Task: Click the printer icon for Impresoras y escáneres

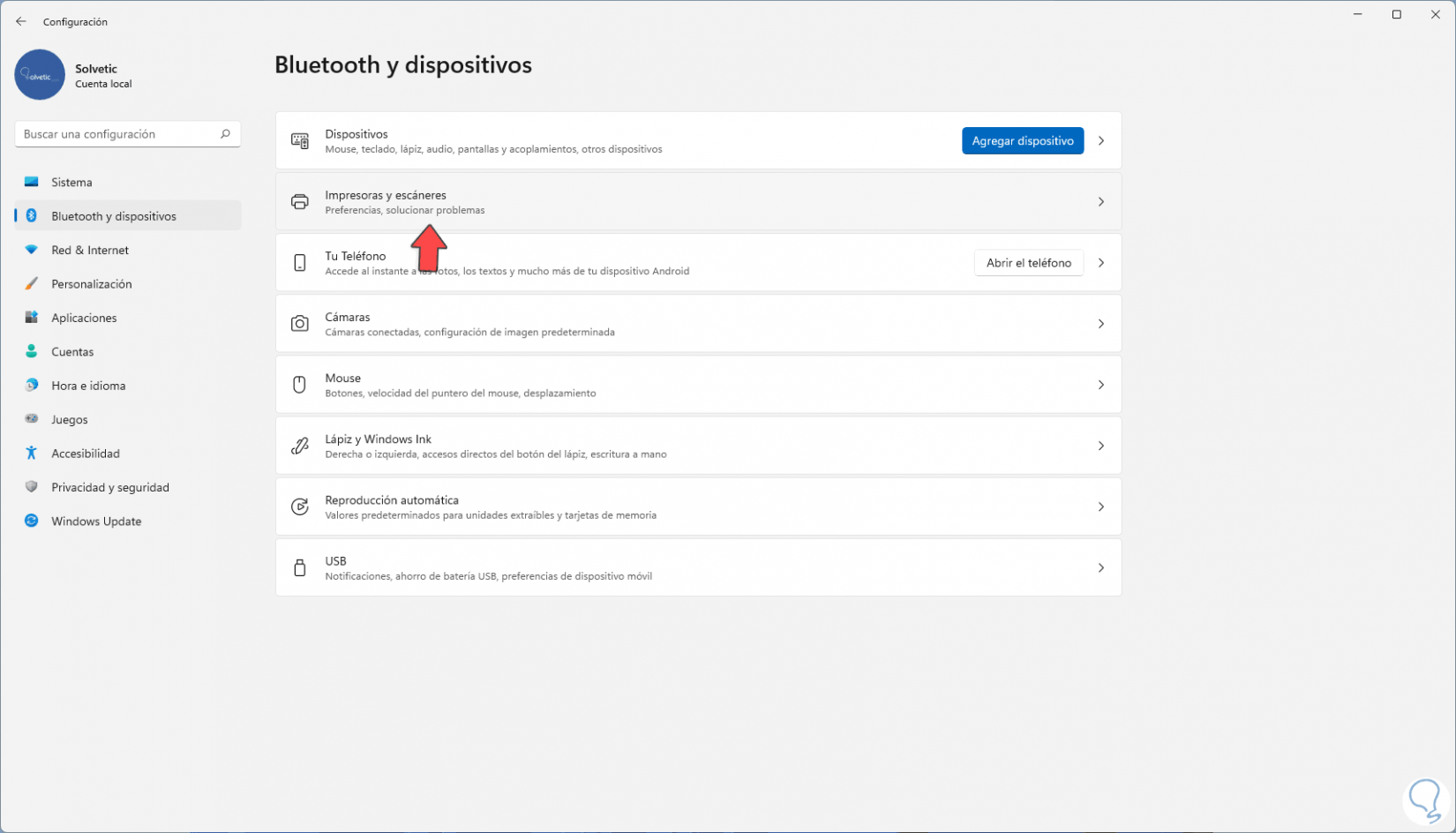Action: point(300,202)
